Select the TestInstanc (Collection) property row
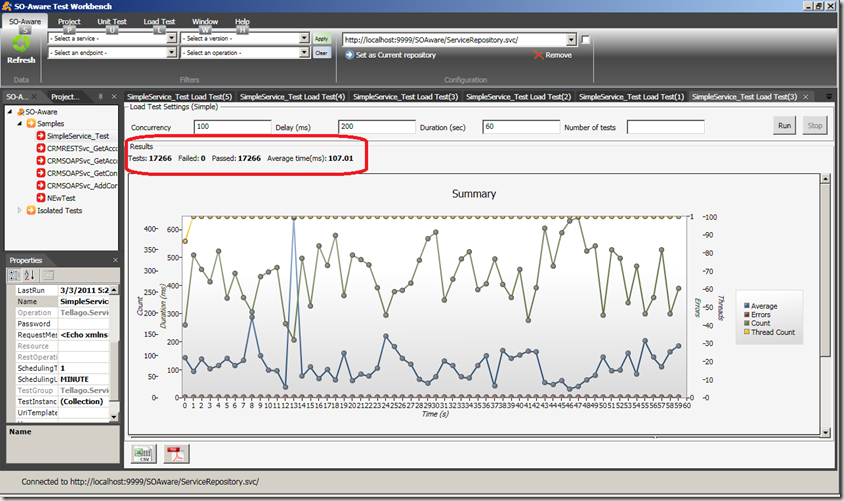The width and height of the screenshot is (844, 501). (62, 401)
